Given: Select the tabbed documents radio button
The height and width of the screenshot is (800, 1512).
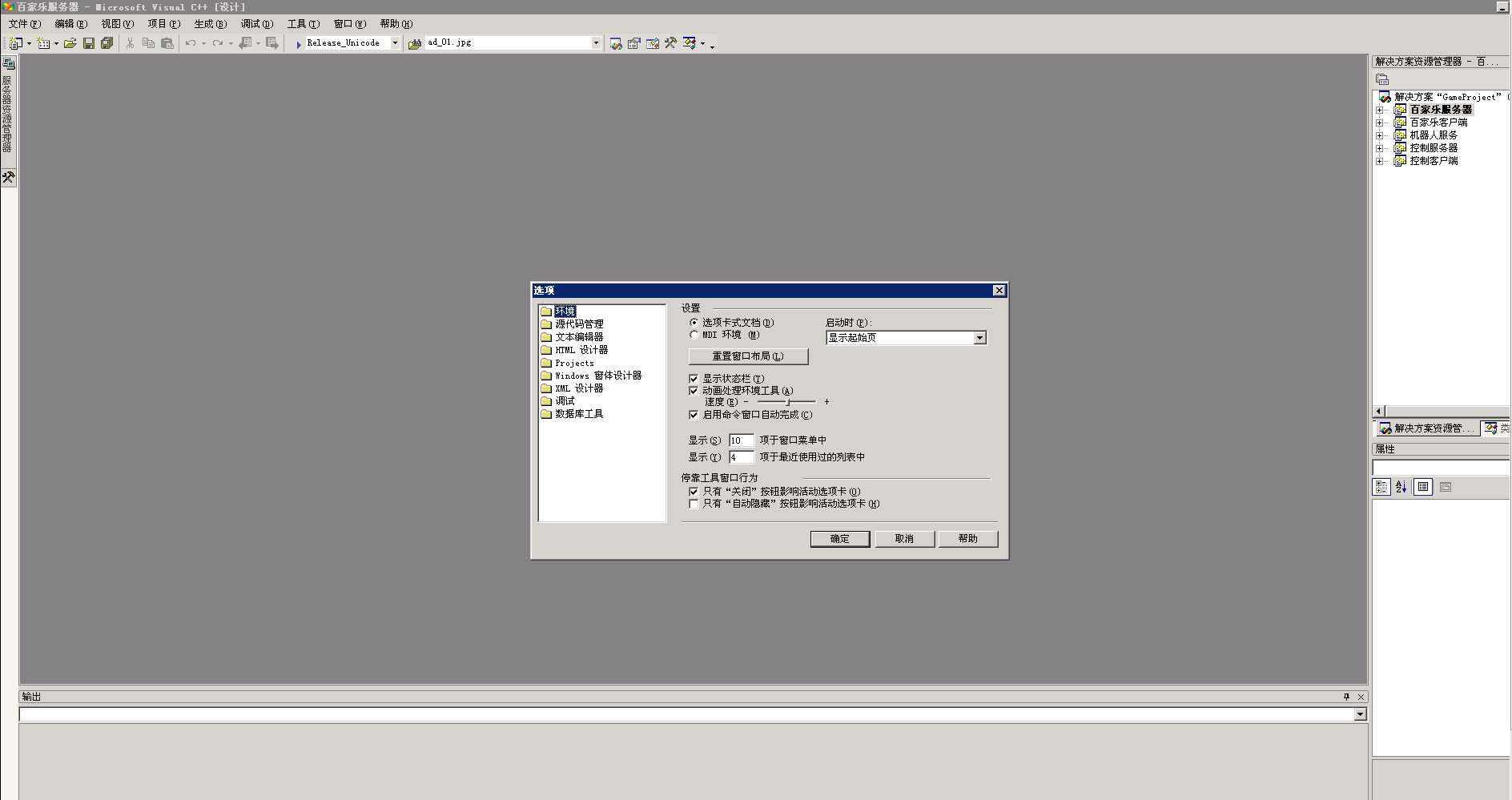Looking at the screenshot, I should coord(694,323).
